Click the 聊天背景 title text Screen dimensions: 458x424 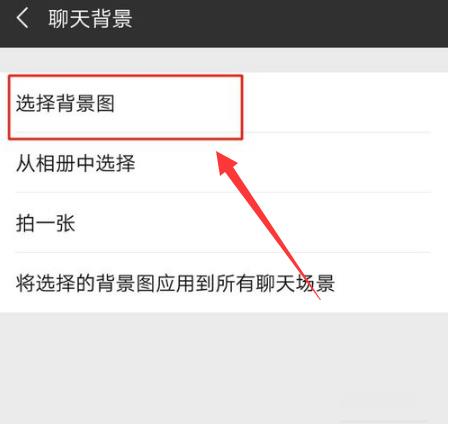pos(90,18)
